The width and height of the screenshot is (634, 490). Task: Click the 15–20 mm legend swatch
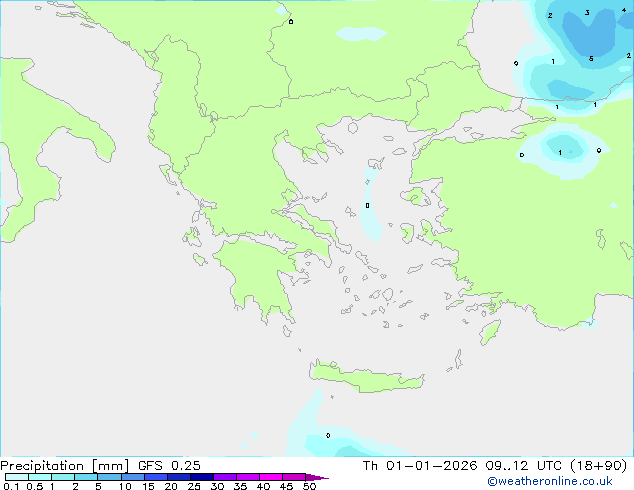156,477
